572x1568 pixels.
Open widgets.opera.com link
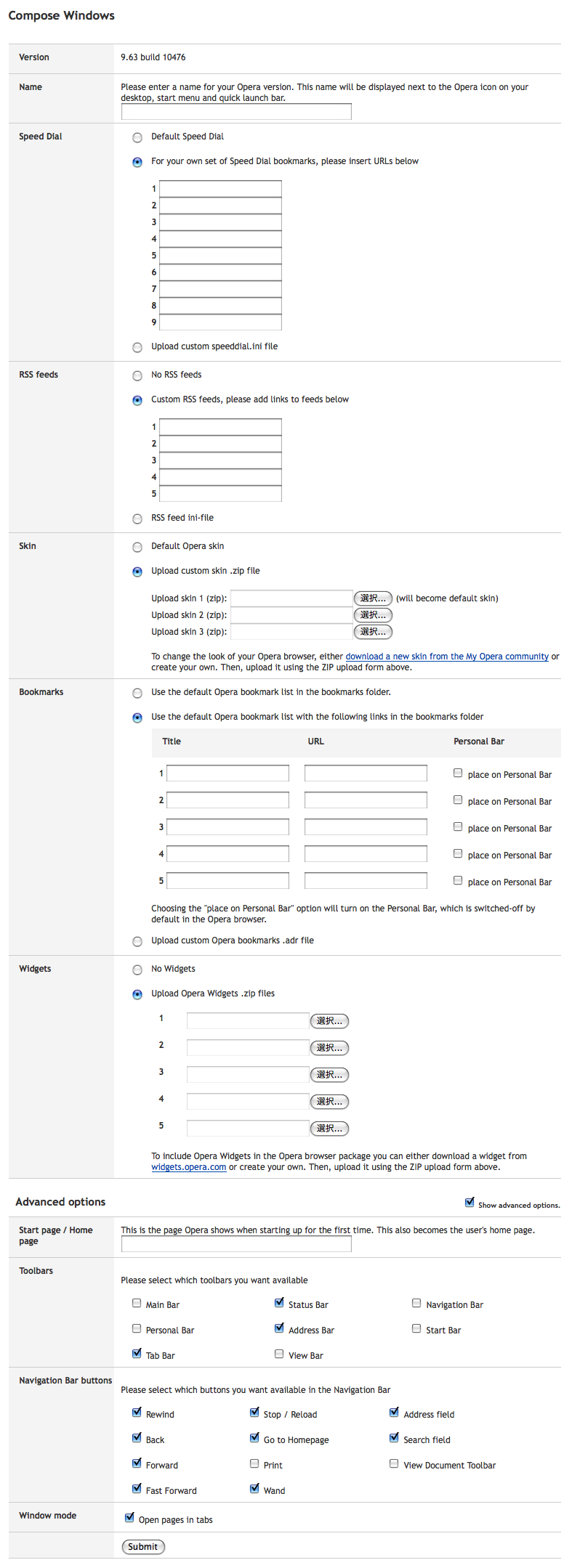(189, 1167)
